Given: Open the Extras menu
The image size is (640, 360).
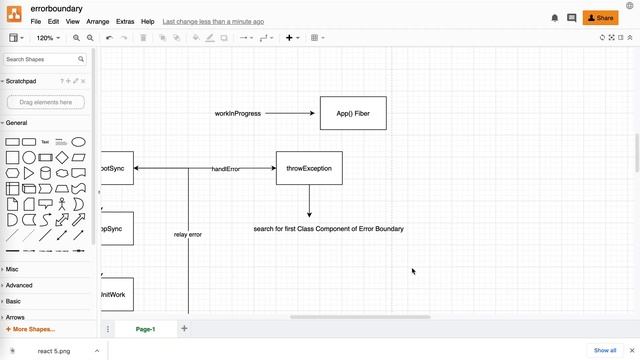Looking at the screenshot, I should pyautogui.click(x=125, y=22).
